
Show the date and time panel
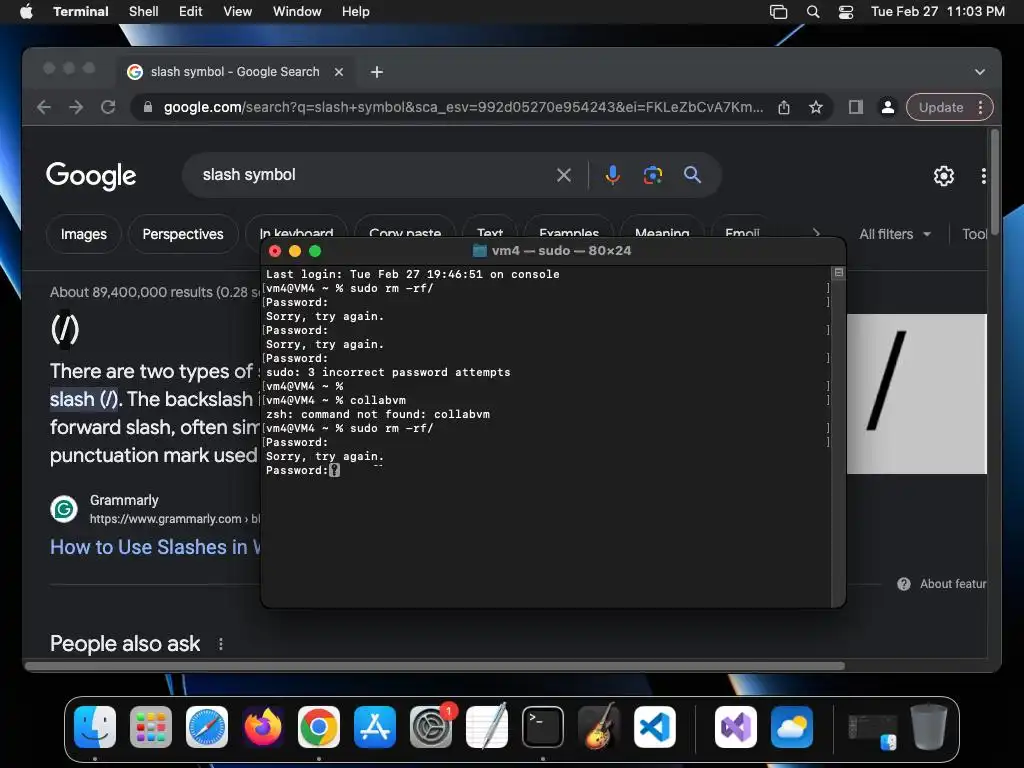pos(937,11)
